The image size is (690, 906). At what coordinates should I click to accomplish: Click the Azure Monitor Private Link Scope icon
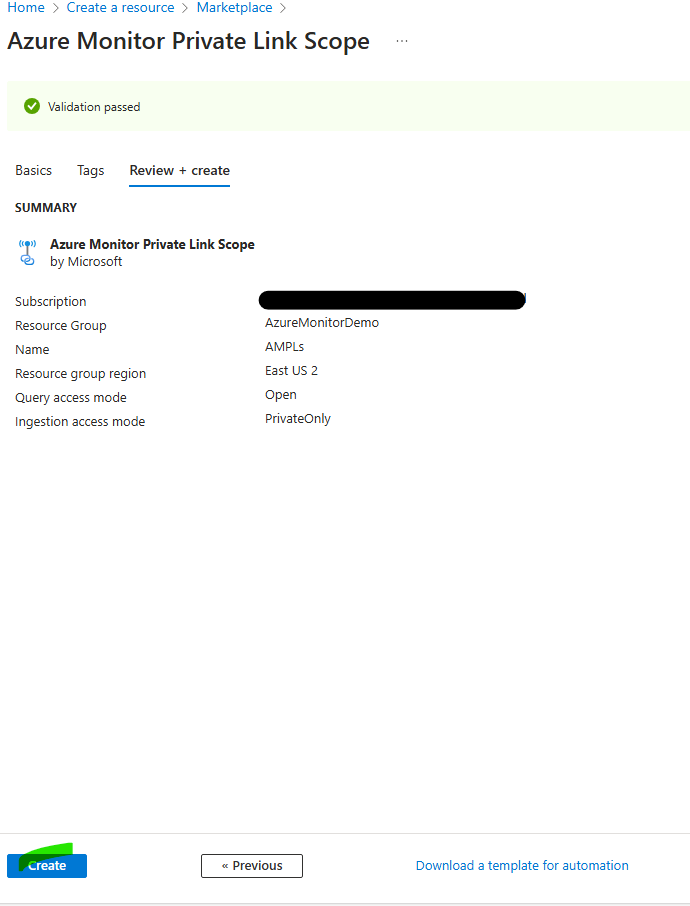[27, 252]
